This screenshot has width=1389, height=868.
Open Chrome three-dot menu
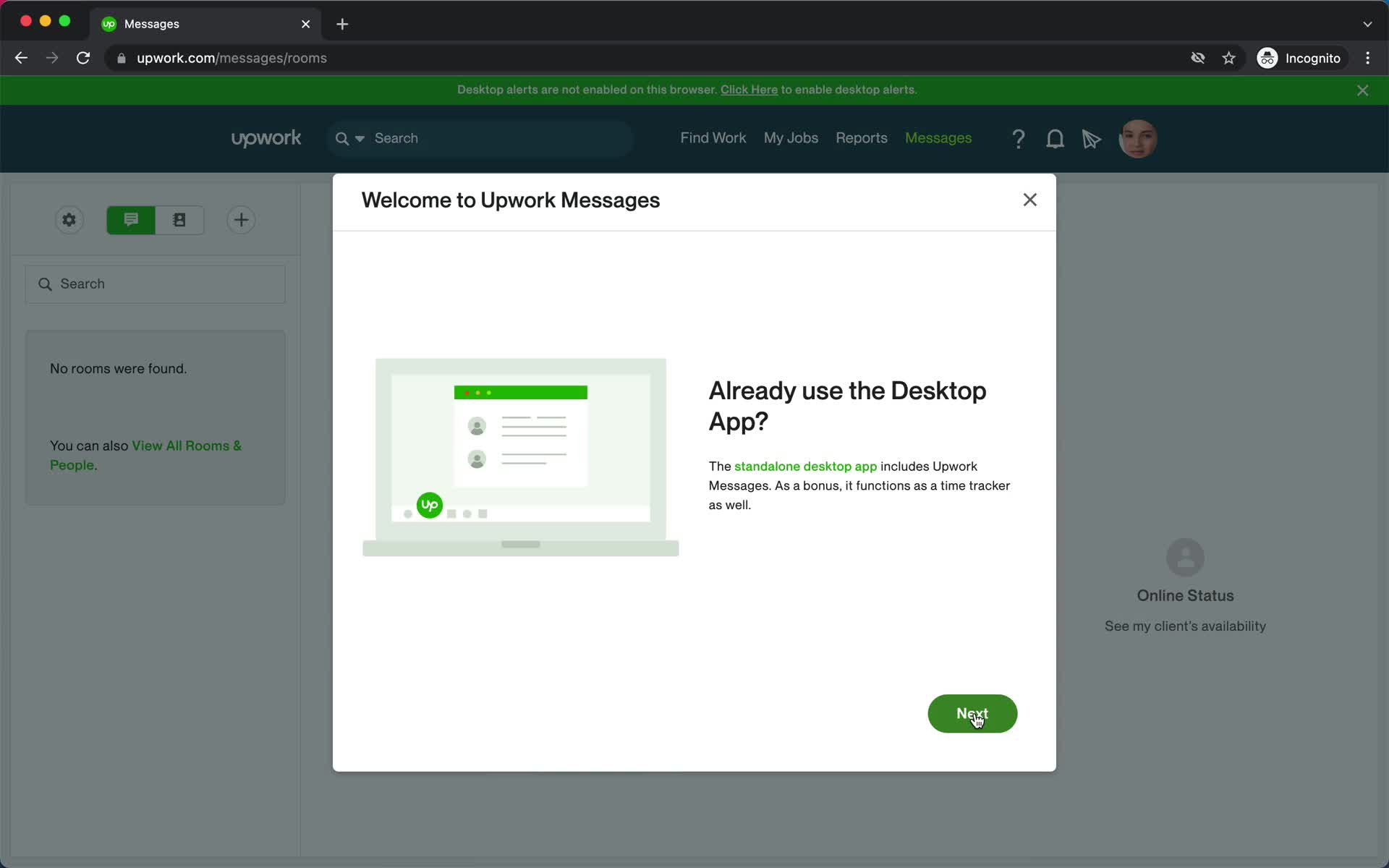click(1367, 58)
